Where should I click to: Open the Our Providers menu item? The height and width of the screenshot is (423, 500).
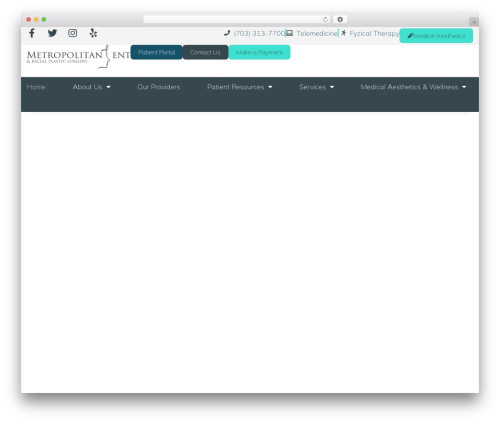pyautogui.click(x=159, y=87)
